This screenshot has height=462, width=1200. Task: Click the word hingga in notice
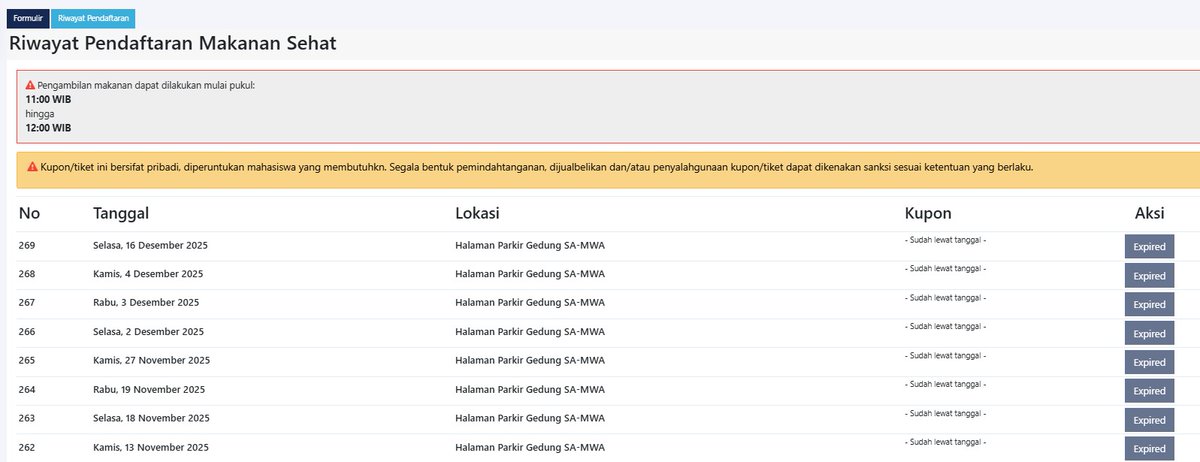[40, 114]
